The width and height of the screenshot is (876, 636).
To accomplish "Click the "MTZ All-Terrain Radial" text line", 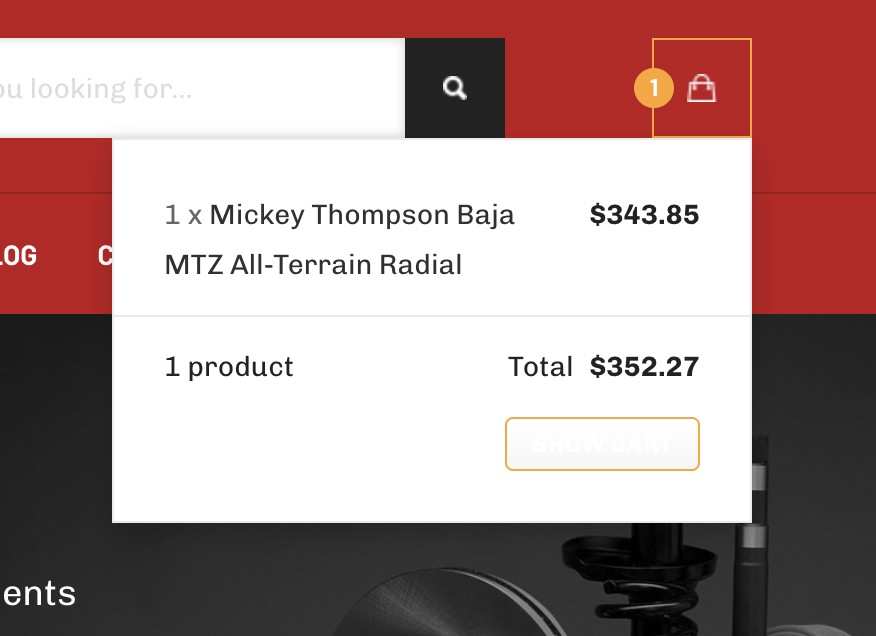I will (313, 265).
